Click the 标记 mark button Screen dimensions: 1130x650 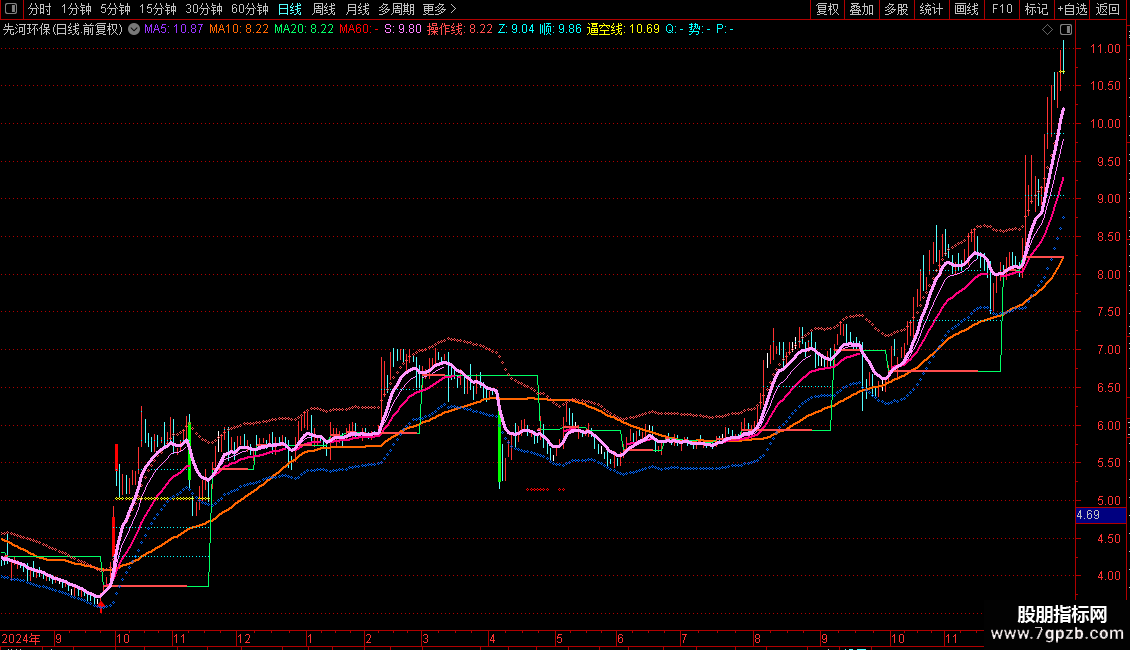(1036, 9)
